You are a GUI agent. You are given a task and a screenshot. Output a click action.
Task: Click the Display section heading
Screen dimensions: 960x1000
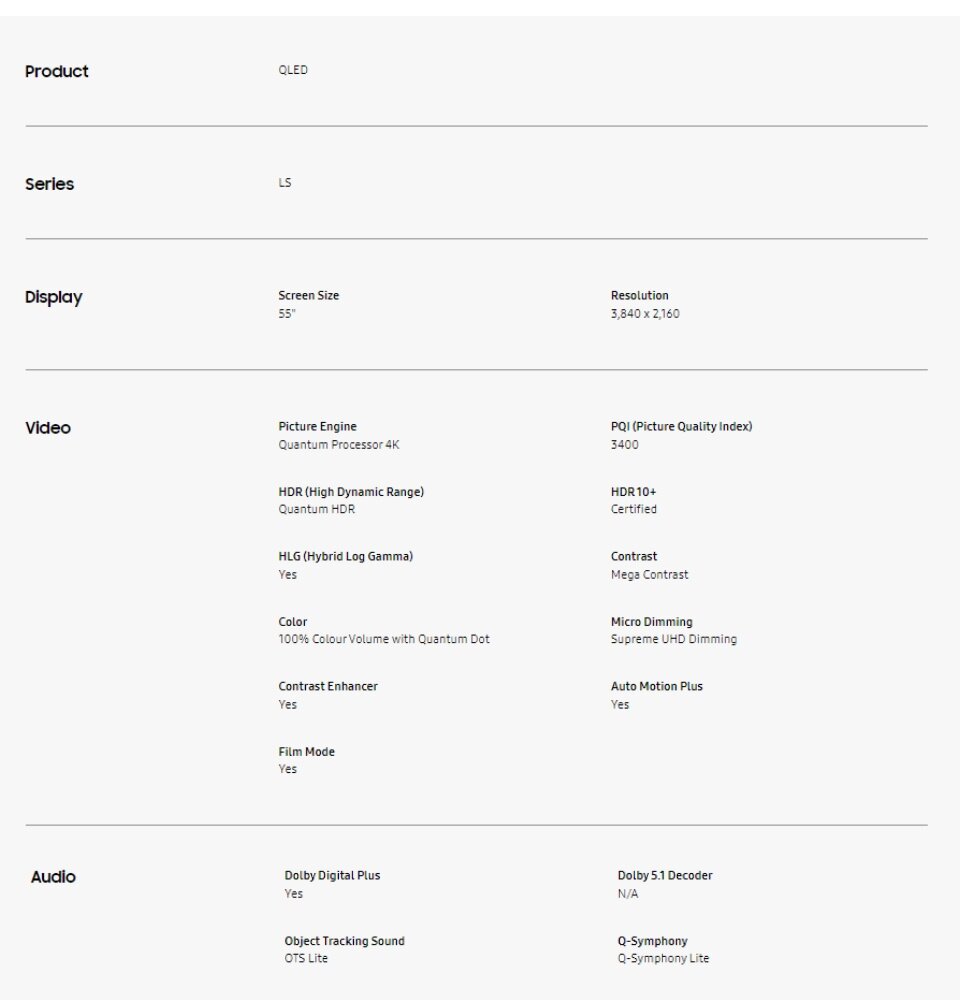(x=54, y=297)
